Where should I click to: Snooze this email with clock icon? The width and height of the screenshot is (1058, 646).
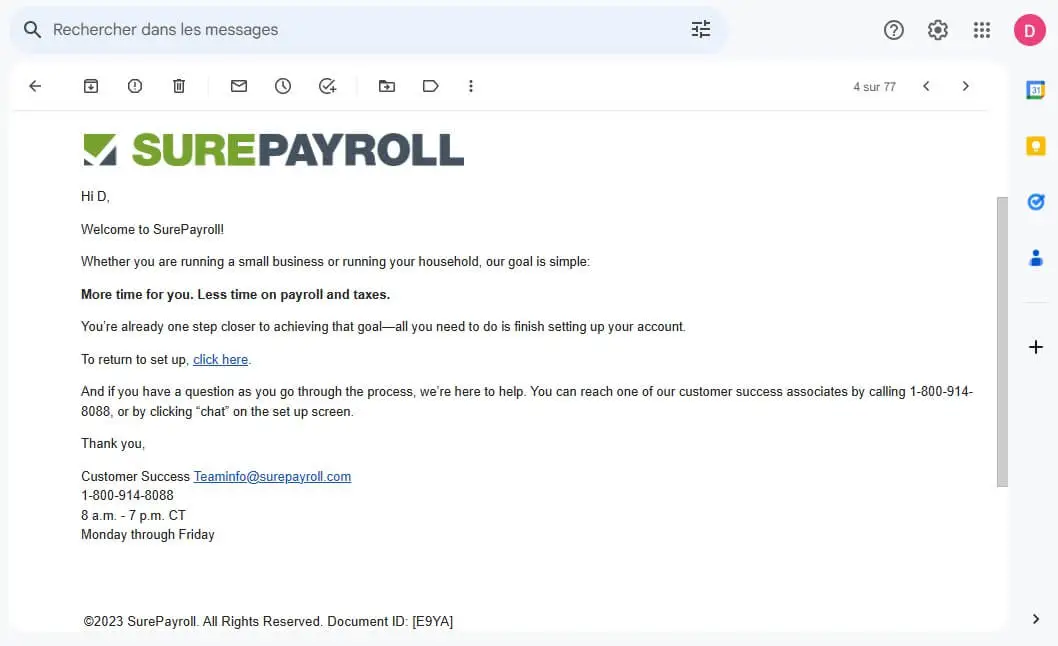pos(283,86)
